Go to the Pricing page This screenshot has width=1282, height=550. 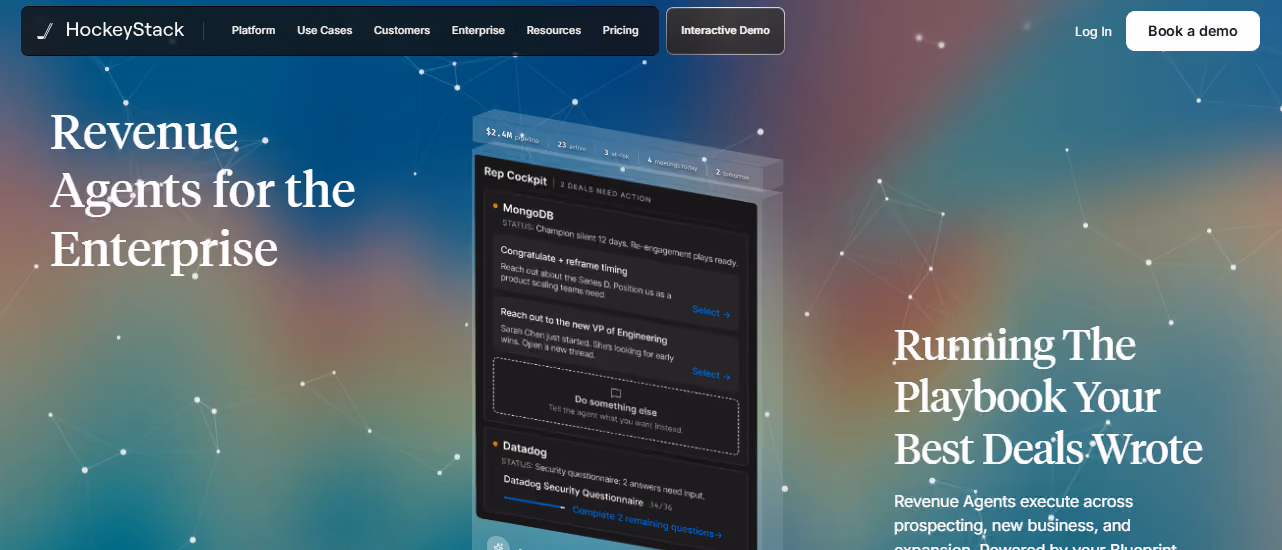pos(620,31)
